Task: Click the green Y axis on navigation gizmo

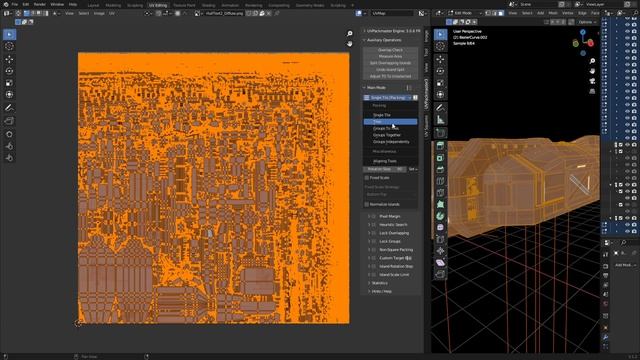Action: pyautogui.click(x=576, y=43)
